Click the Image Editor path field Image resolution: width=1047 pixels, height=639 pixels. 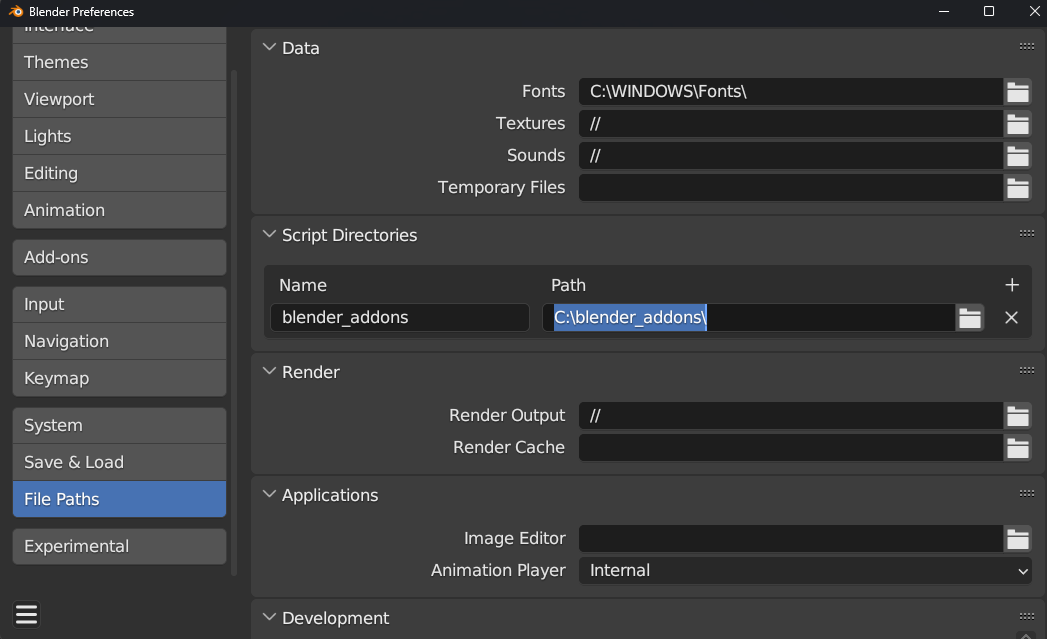click(x=791, y=538)
